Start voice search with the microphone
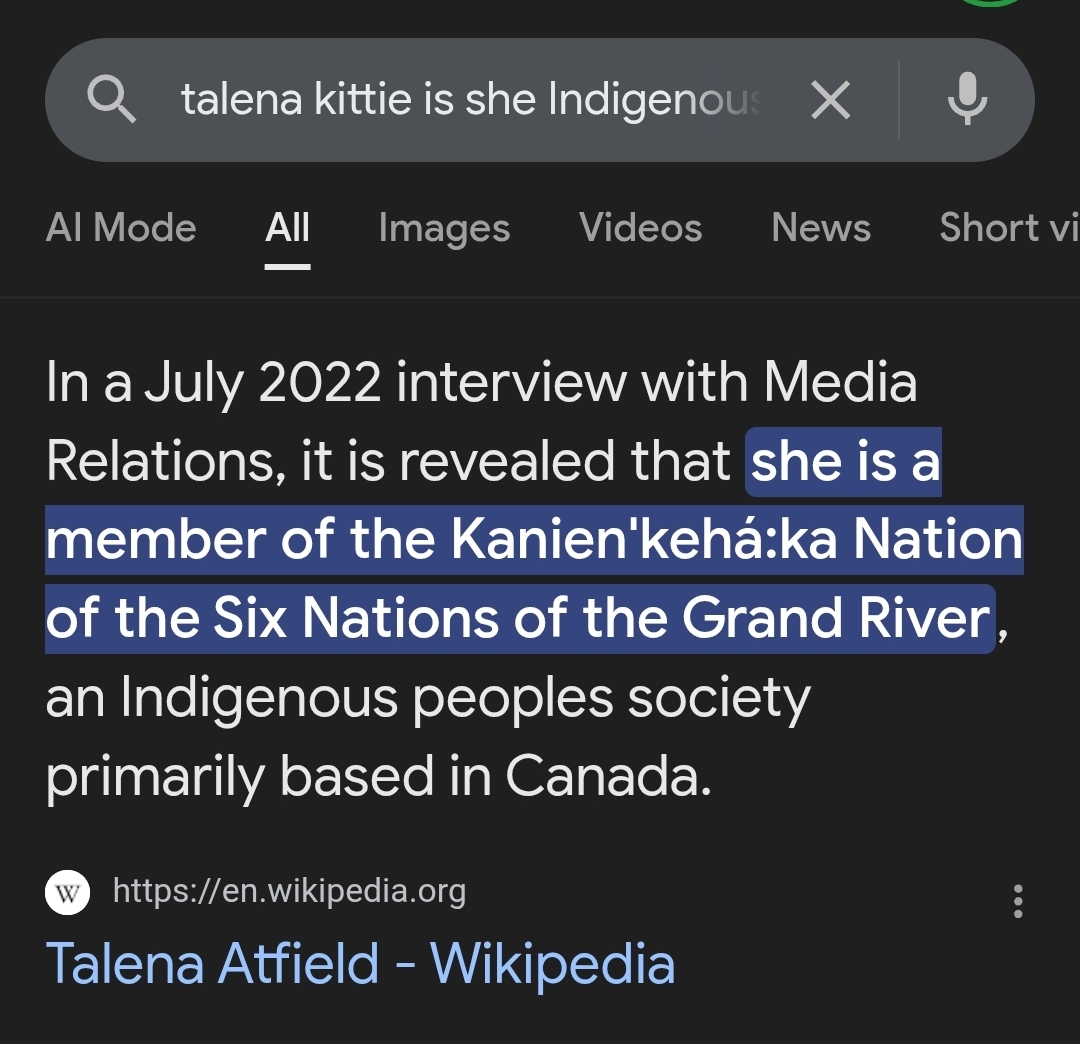The width and height of the screenshot is (1080, 1044). click(967, 100)
